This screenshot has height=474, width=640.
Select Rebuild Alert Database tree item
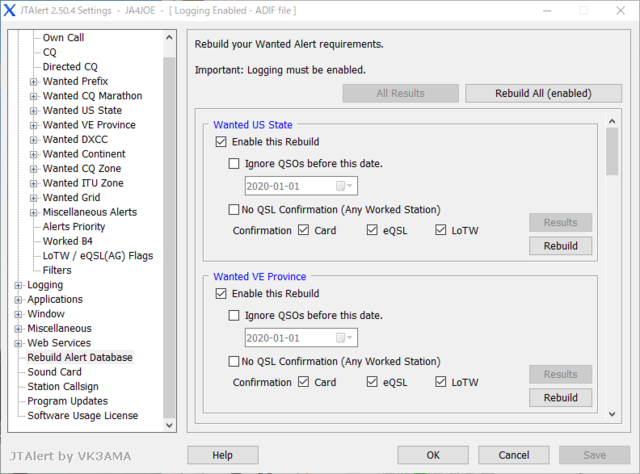click(80, 357)
